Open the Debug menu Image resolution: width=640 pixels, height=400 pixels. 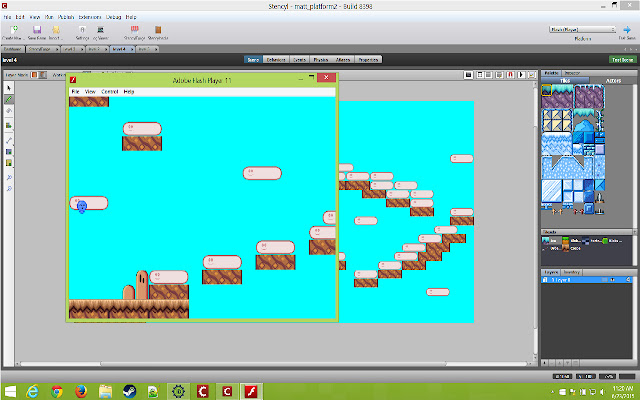(x=113, y=17)
